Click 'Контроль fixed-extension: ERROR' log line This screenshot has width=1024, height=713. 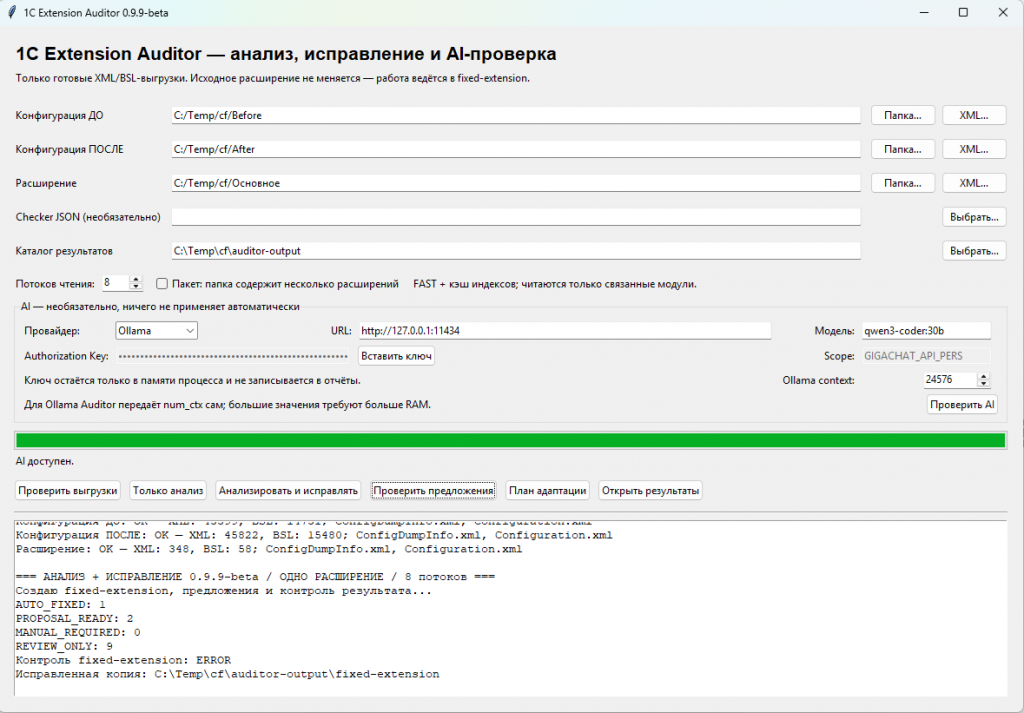123,660
